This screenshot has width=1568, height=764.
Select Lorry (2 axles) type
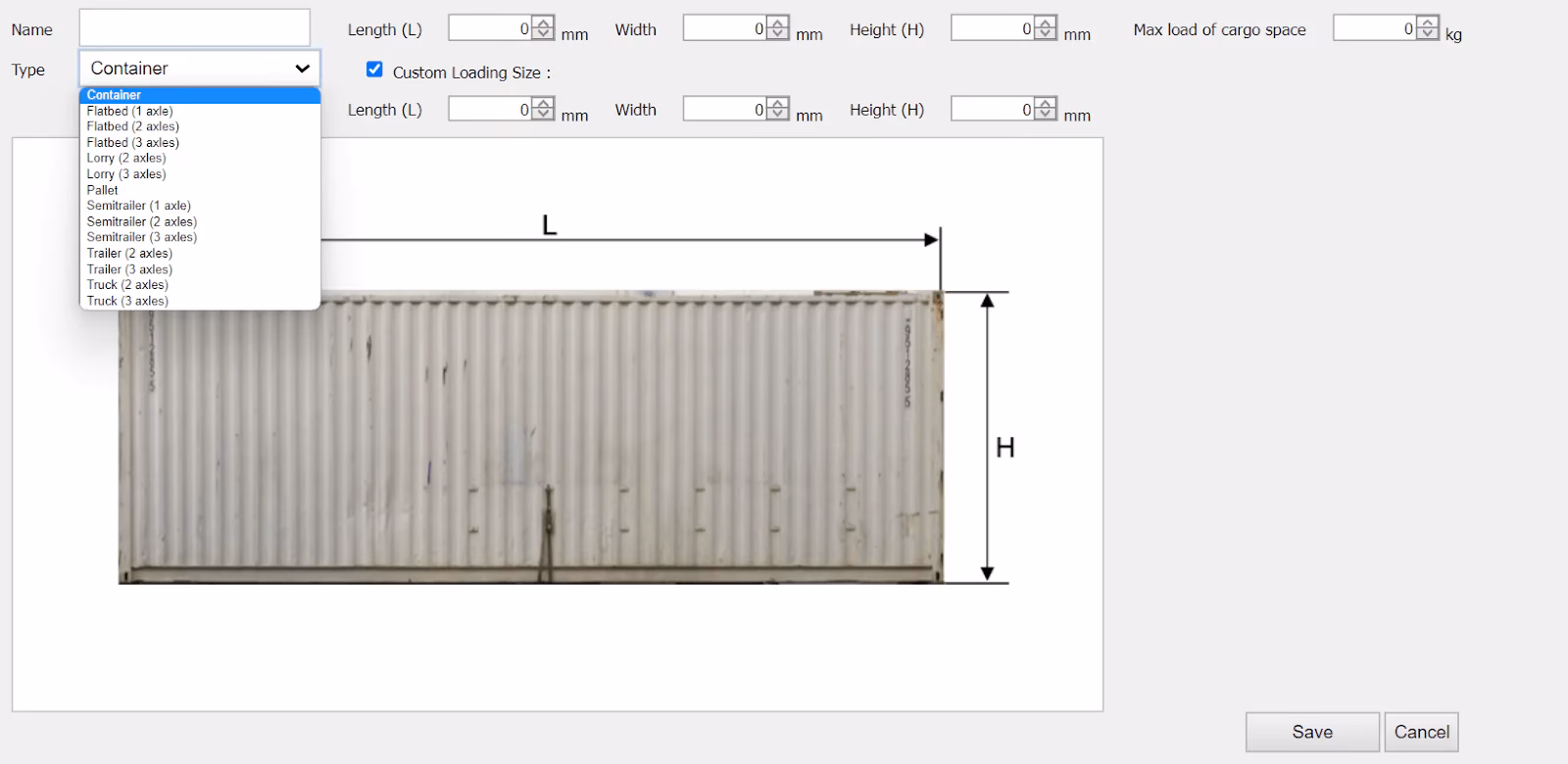(125, 158)
